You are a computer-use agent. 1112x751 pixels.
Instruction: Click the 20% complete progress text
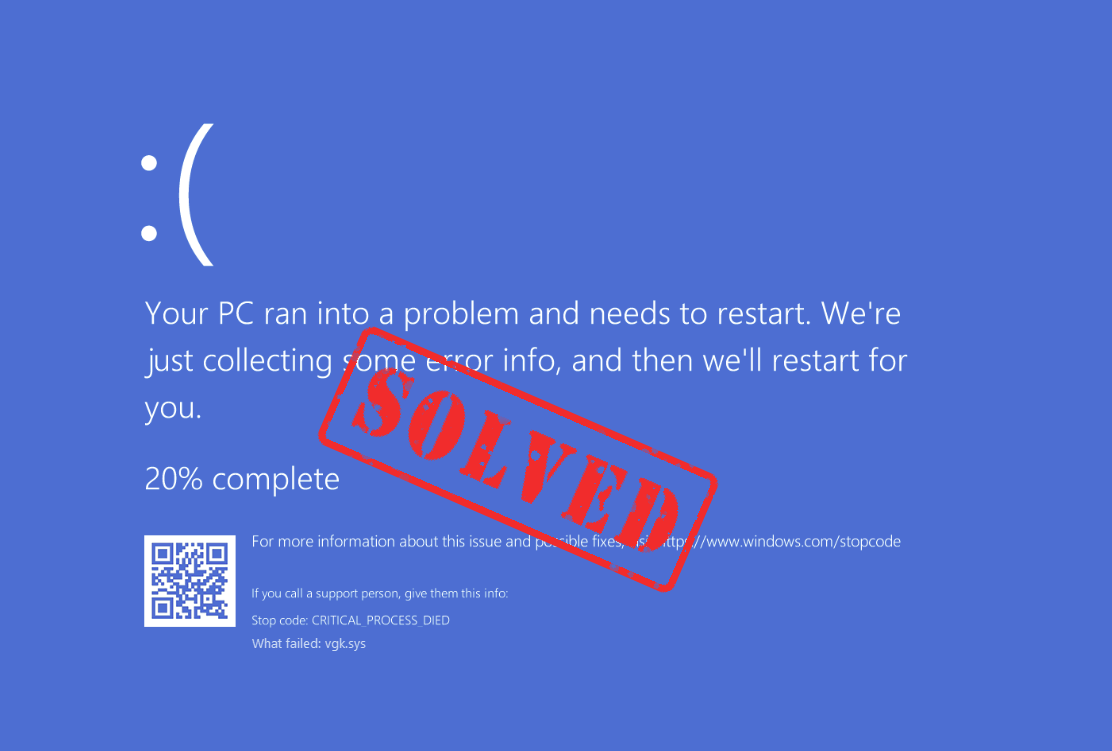click(x=243, y=479)
